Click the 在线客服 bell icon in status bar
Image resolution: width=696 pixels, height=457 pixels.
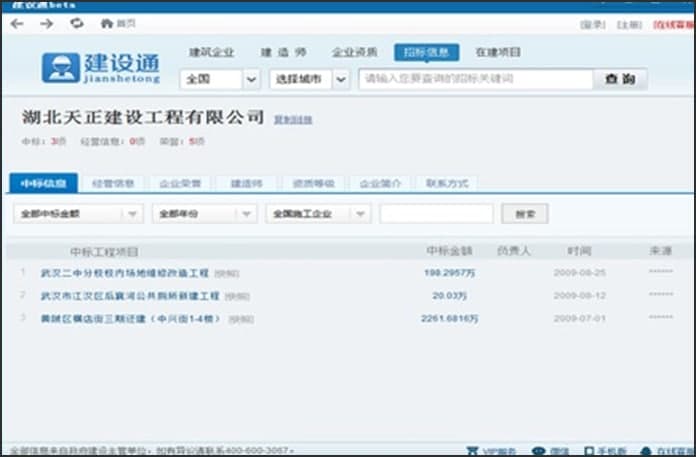coord(646,451)
